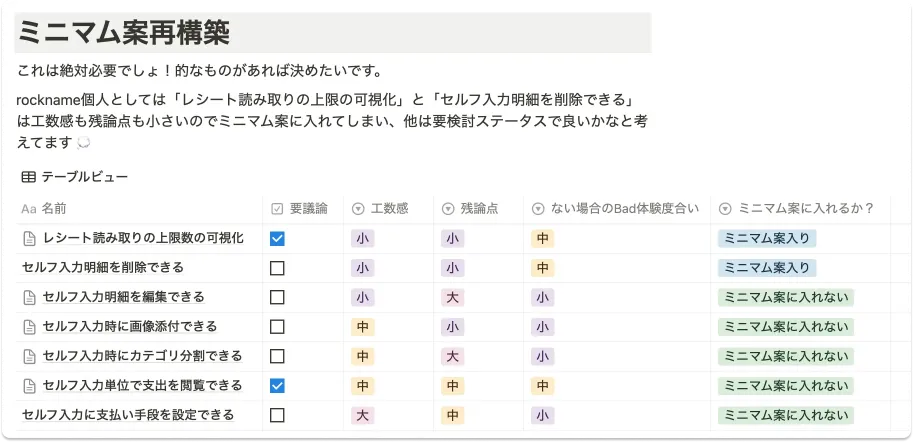Open page セルフ入力明細を編集できる
This screenshot has width=913, height=442.
pyautogui.click(x=123, y=297)
